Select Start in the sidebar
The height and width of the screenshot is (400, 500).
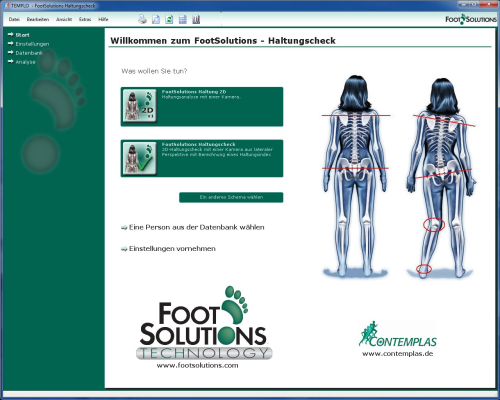[x=19, y=35]
